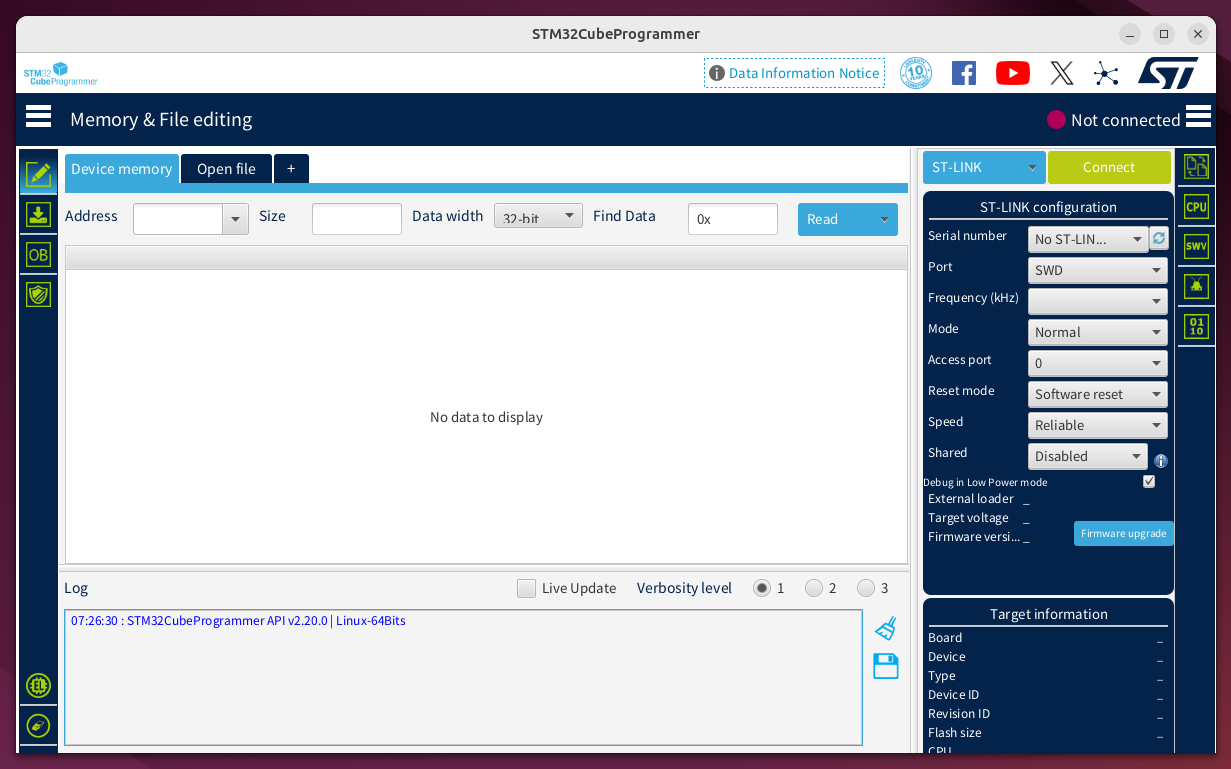
Task: Disable Debug in Low Power mode
Action: point(1148,481)
